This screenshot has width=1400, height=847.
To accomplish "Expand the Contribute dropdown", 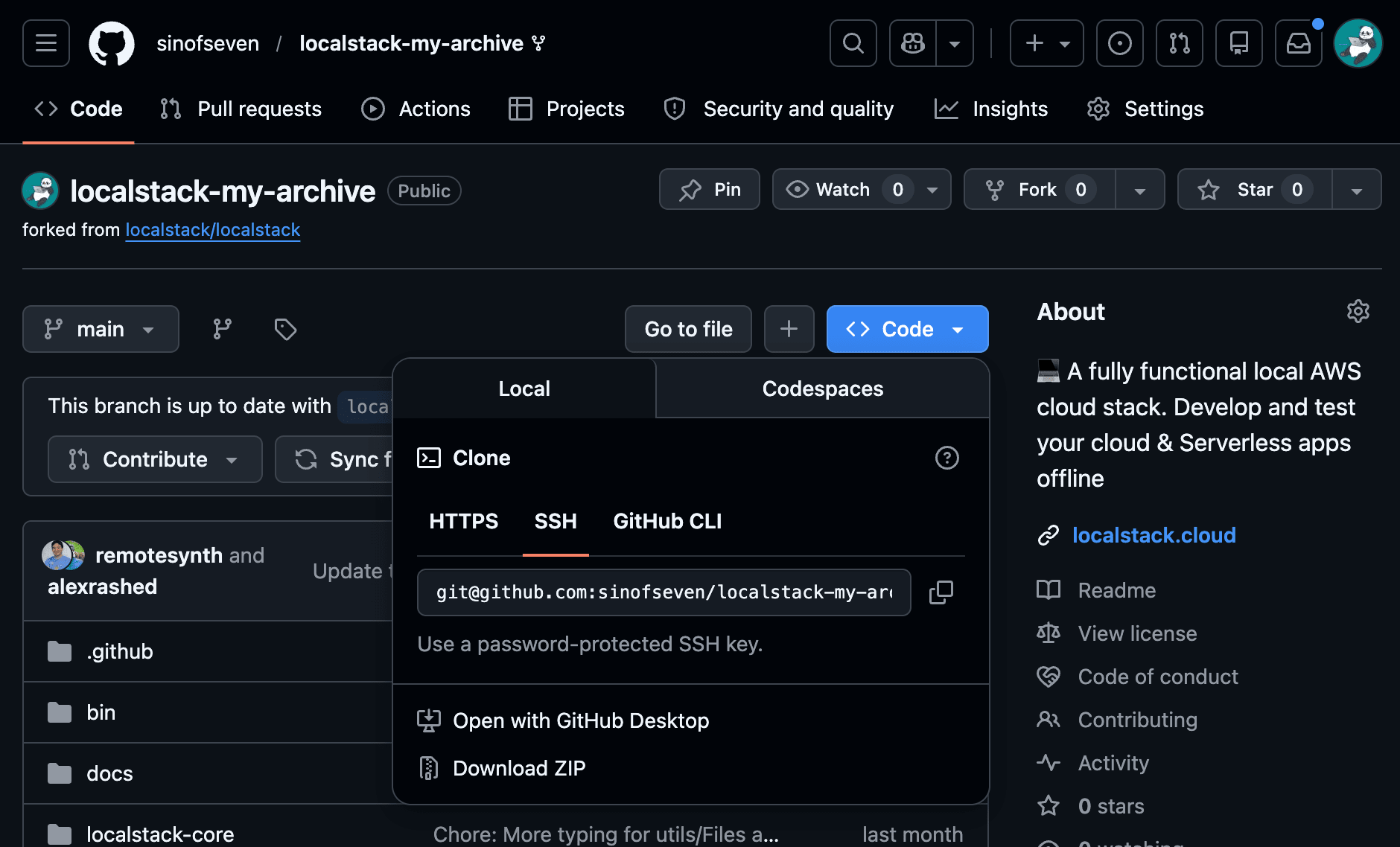I will (155, 459).
